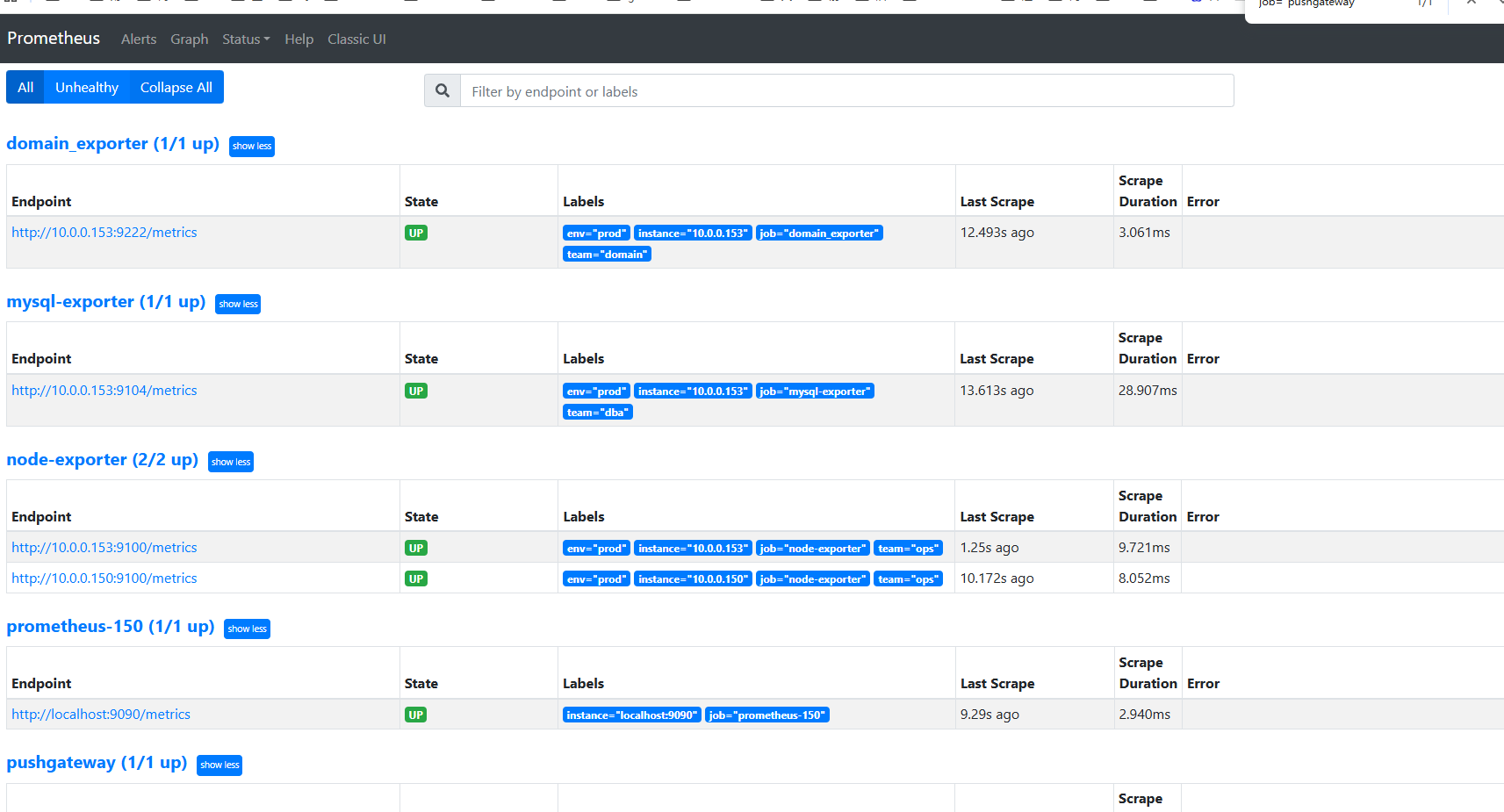Click the 12.493s ago last scrape value
This screenshot has height=812, width=1504.
point(997,232)
